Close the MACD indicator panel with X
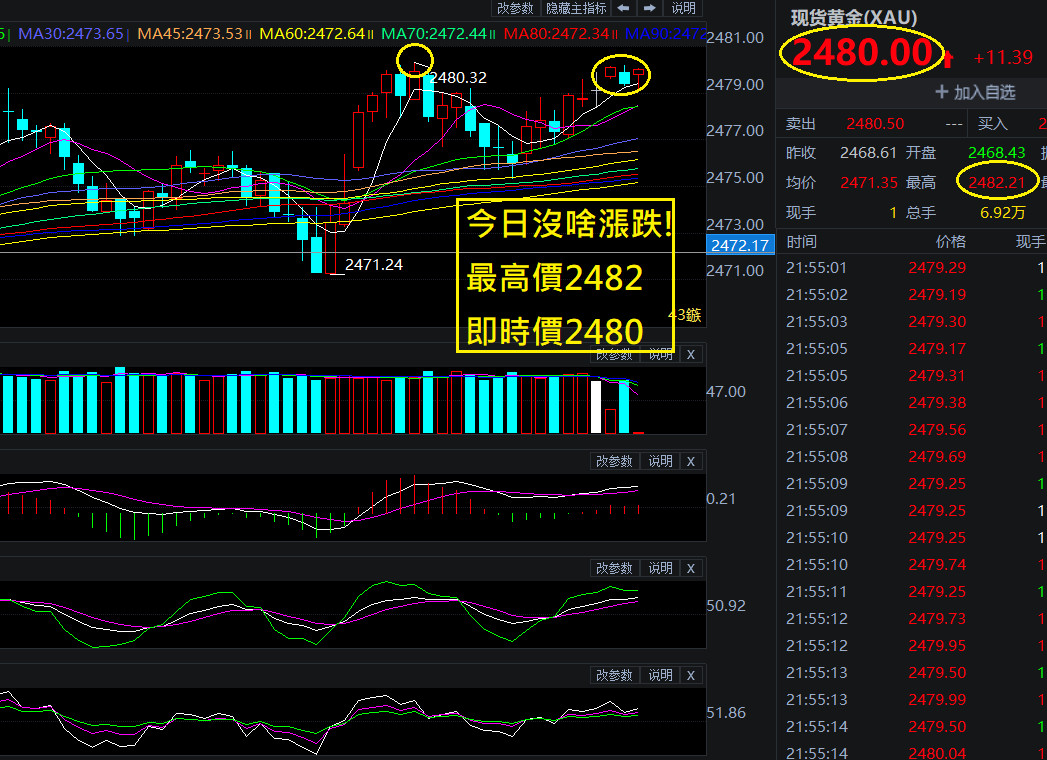Image resolution: width=1047 pixels, height=760 pixels. [x=691, y=461]
